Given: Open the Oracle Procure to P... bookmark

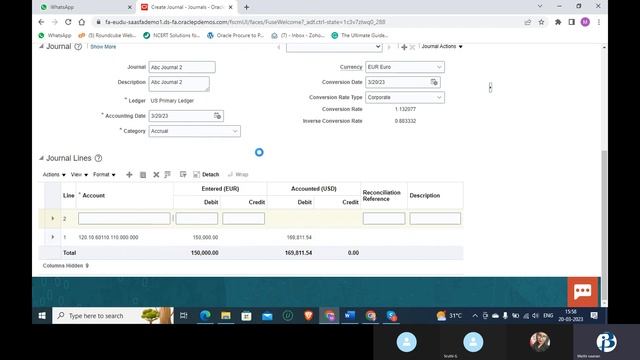Looking at the screenshot, I should tap(236, 36).
